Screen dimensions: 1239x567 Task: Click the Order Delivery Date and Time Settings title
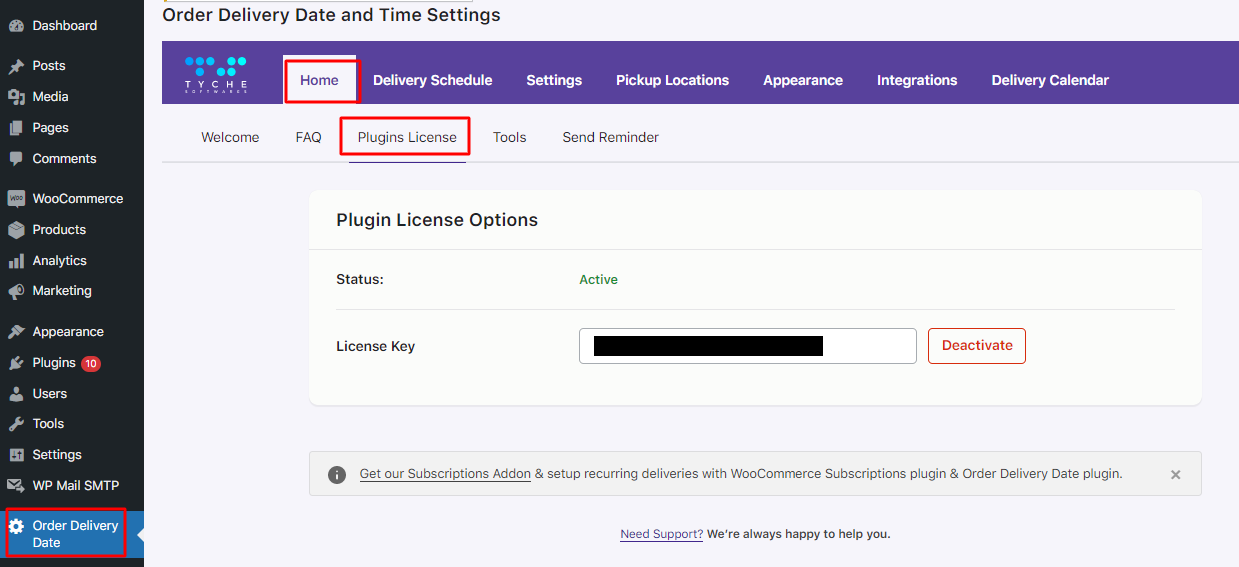point(331,15)
